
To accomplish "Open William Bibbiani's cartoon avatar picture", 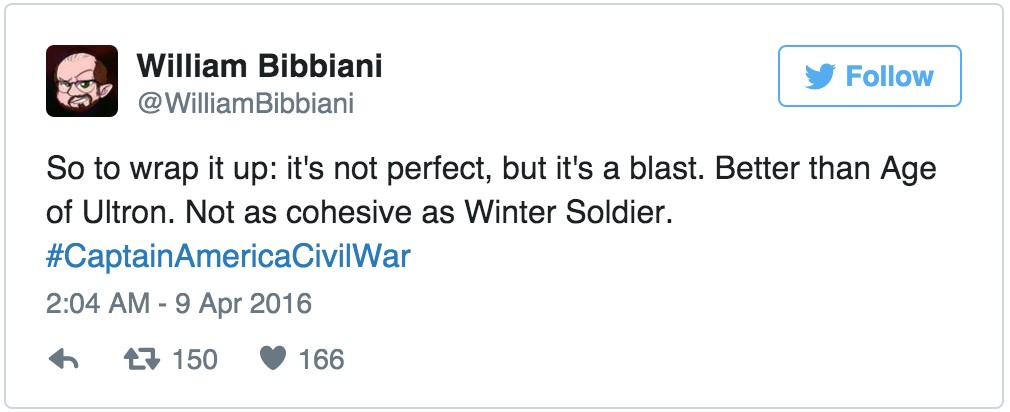I will coord(82,81).
